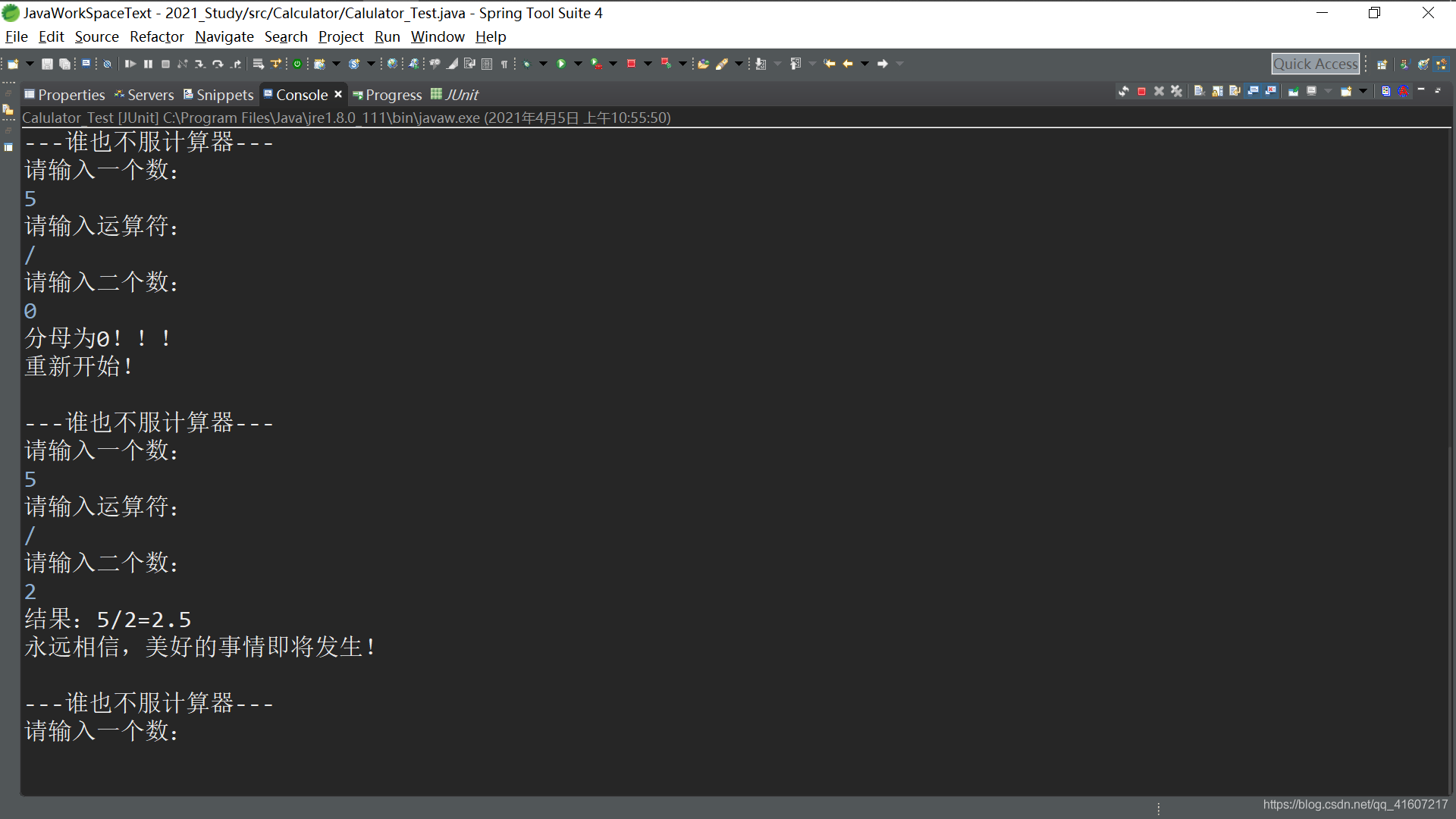Toggle Skip All Breakpoints

[x=107, y=64]
